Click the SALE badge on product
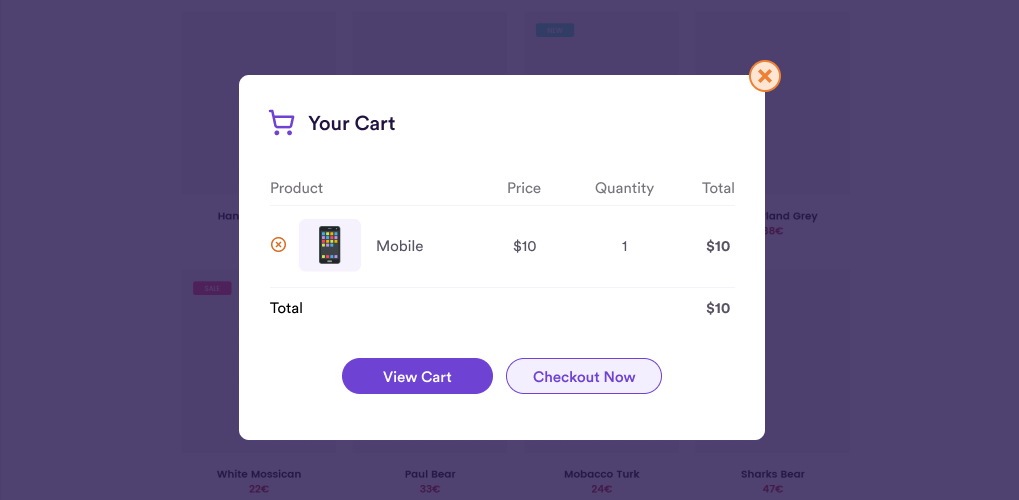 tap(213, 288)
